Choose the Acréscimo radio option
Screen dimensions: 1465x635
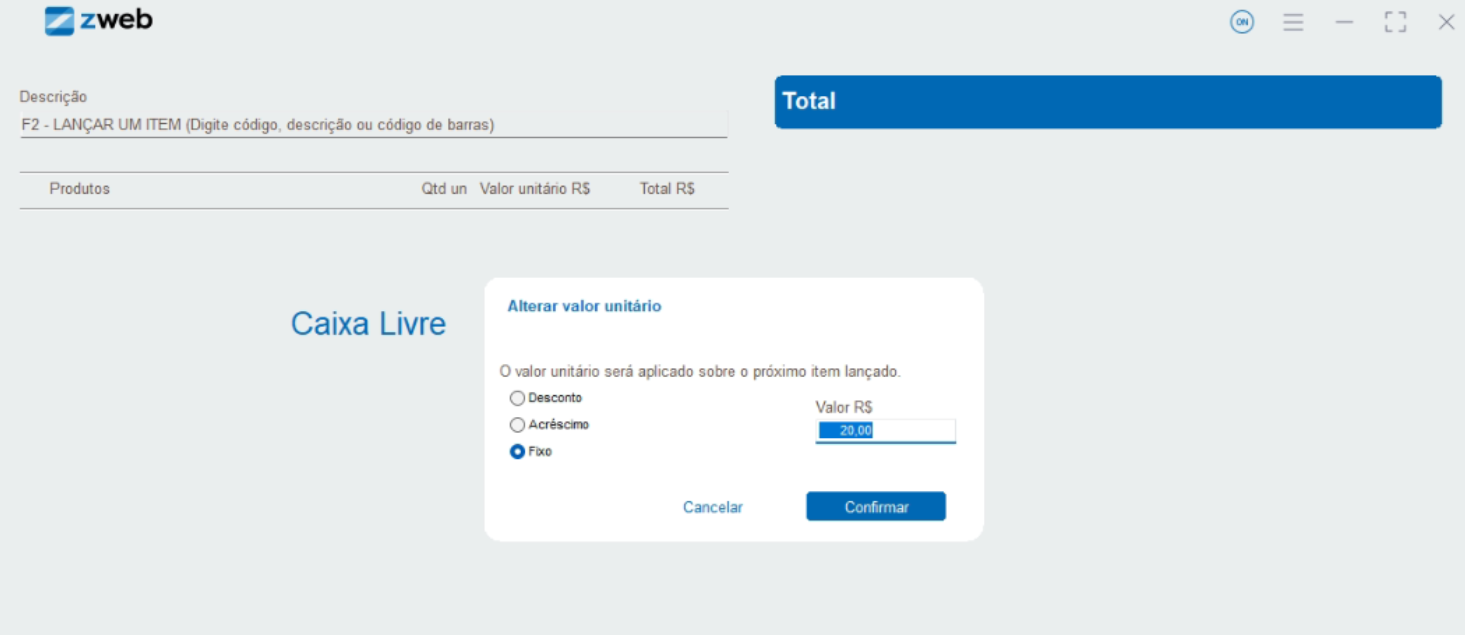point(517,425)
